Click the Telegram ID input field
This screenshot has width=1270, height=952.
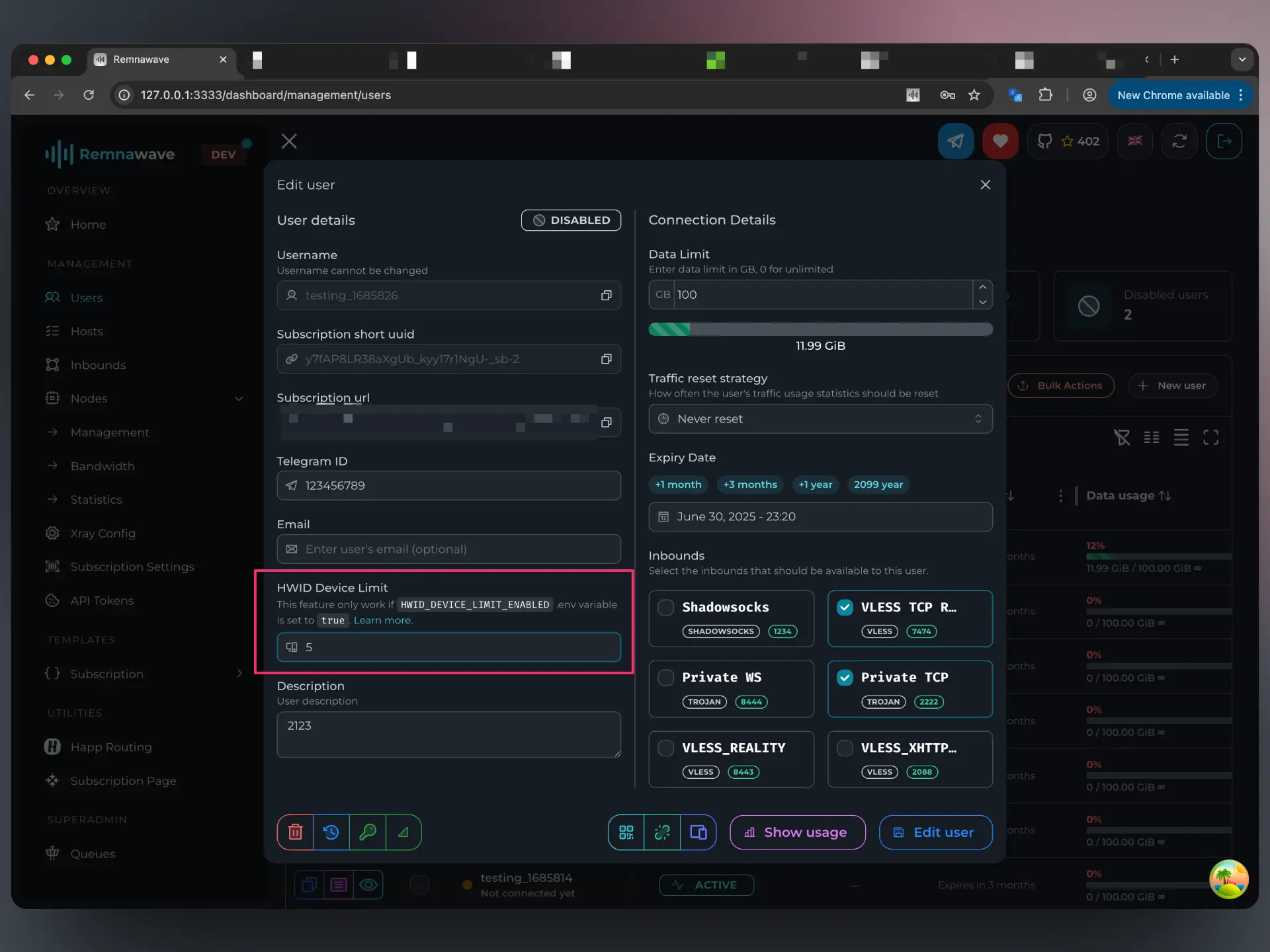point(448,485)
